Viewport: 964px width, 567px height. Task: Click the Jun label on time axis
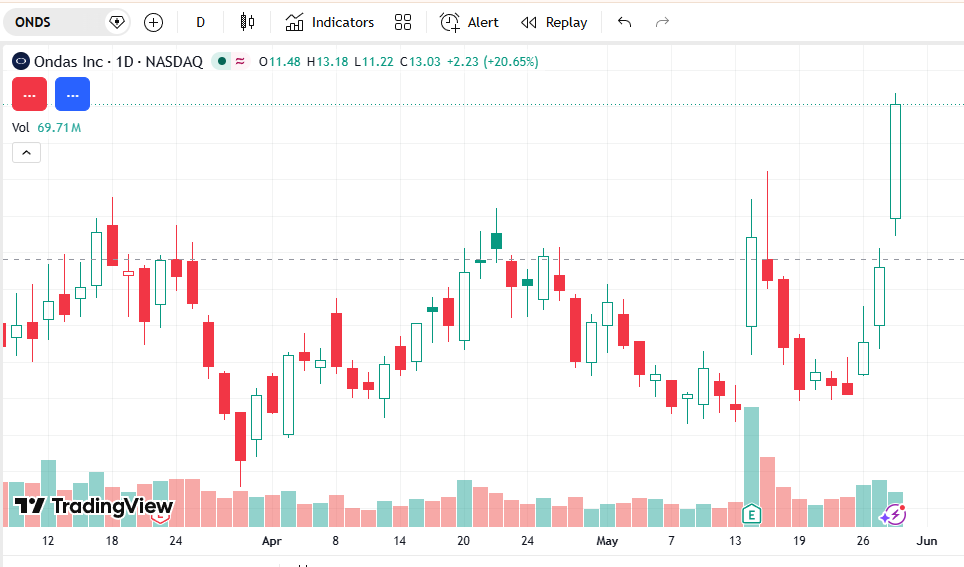pos(926,541)
